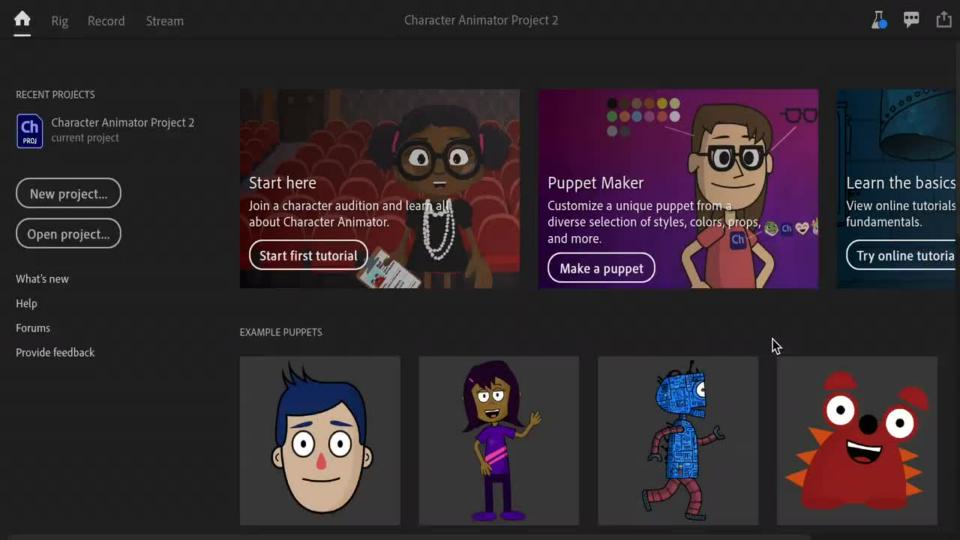The height and width of the screenshot is (540, 960).
Task: Select the blue-haired face example puppet
Action: (320, 440)
